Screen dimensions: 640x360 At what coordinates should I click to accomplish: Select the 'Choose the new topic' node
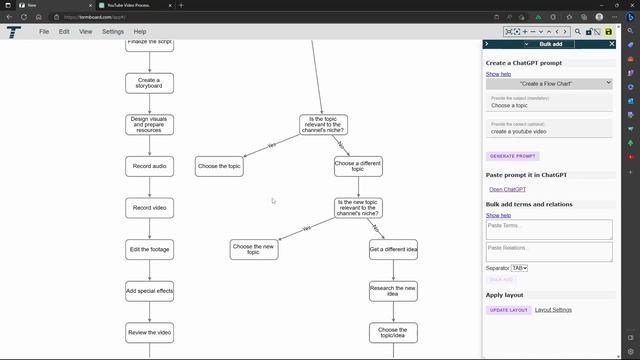click(x=254, y=249)
